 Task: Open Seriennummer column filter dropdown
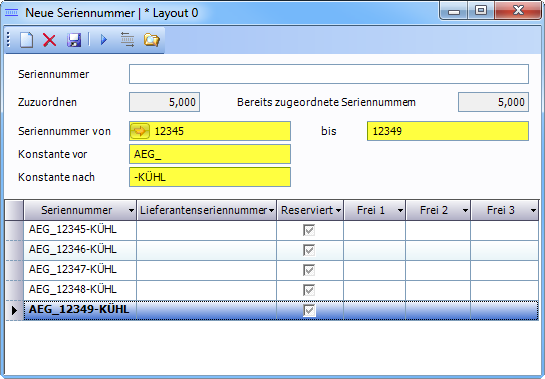(131, 210)
